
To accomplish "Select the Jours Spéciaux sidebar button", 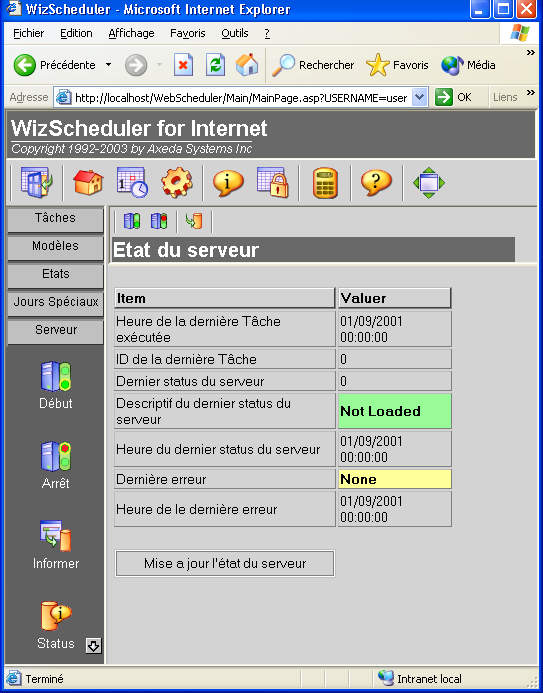I will pyautogui.click(x=56, y=302).
